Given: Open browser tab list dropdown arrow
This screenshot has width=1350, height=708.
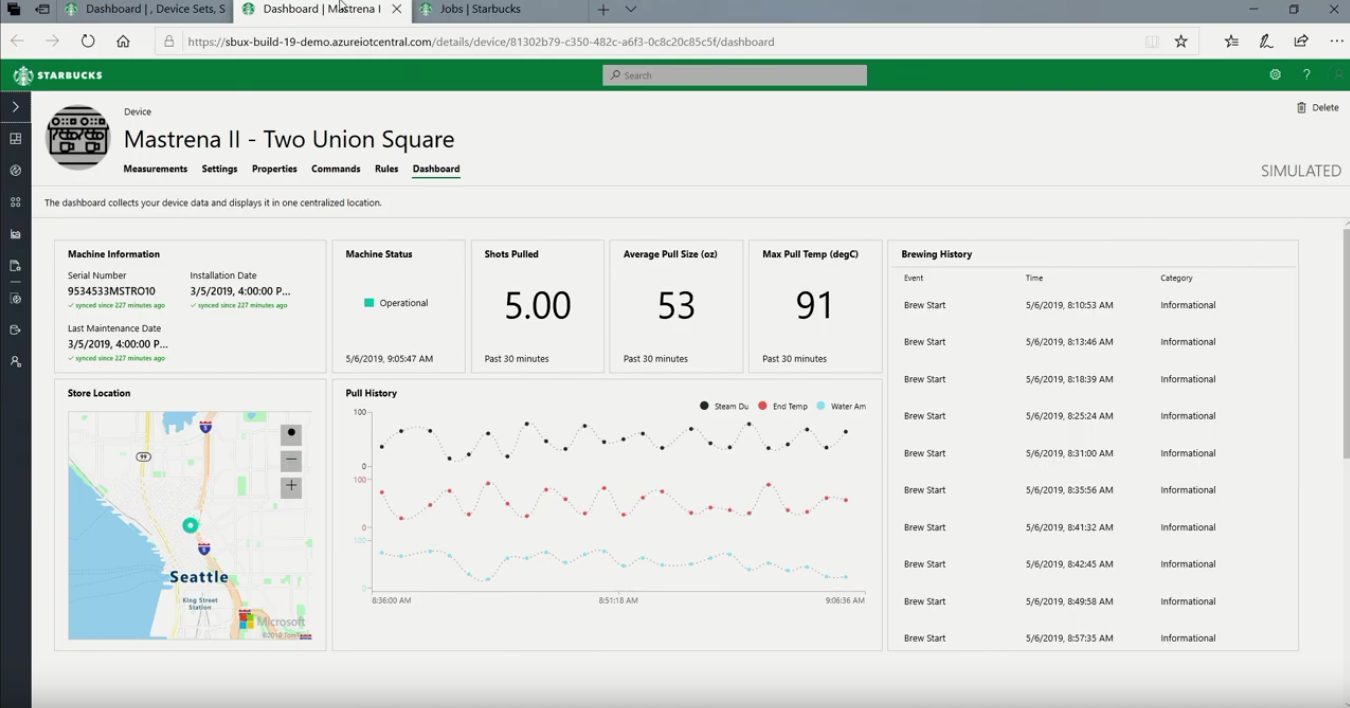Looking at the screenshot, I should coord(631,10).
